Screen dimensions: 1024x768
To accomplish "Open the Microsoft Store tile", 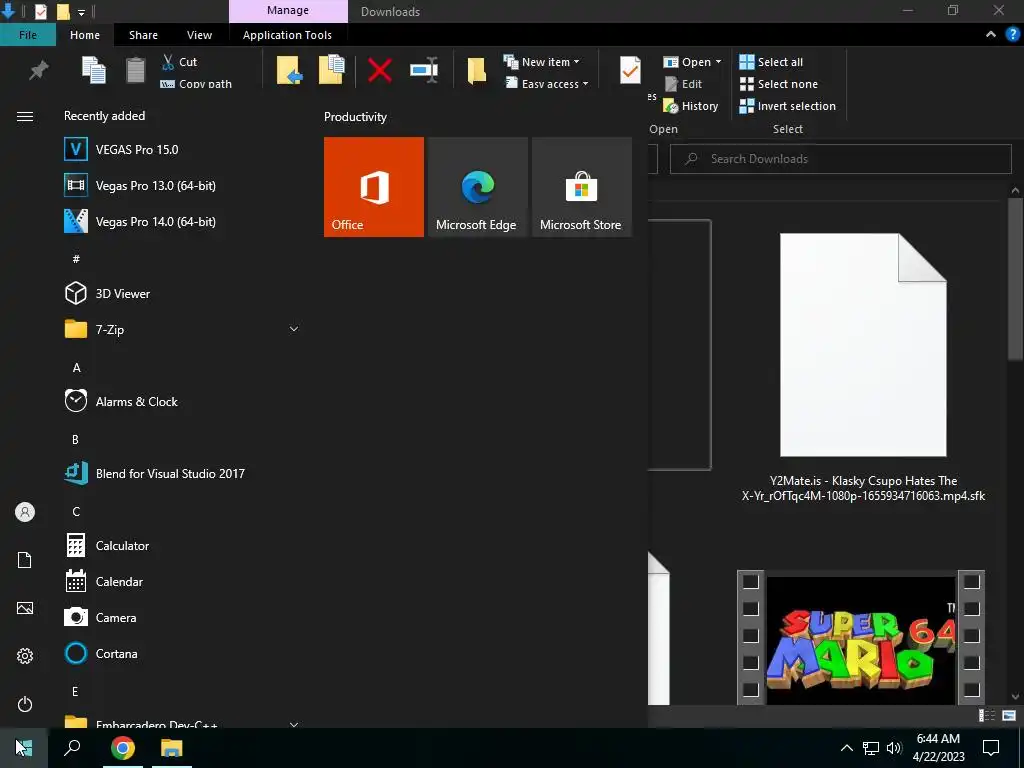I will point(581,187).
